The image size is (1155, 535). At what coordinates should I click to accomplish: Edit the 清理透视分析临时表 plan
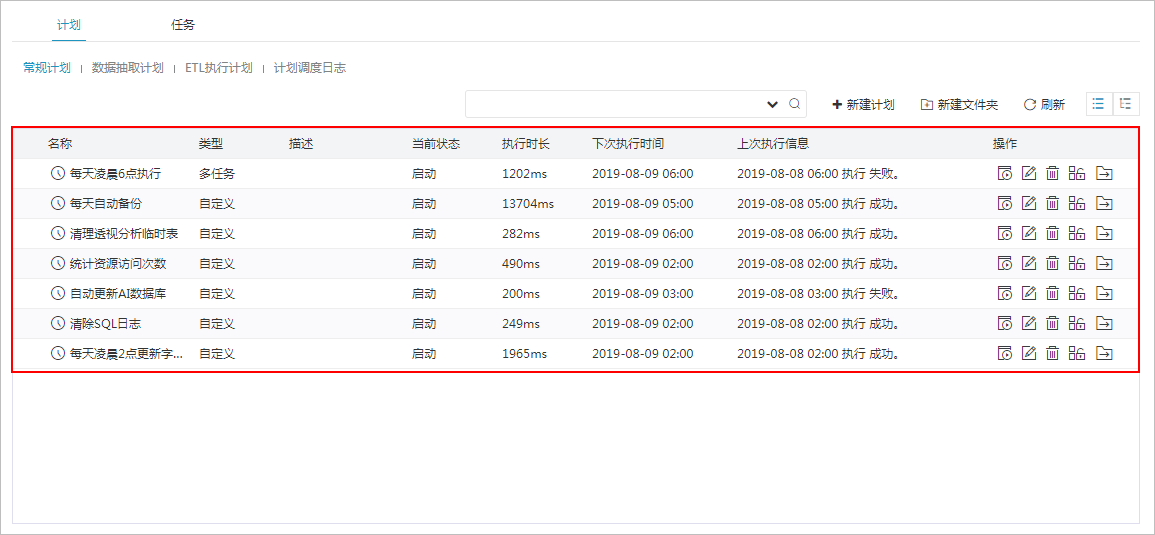click(x=1030, y=234)
